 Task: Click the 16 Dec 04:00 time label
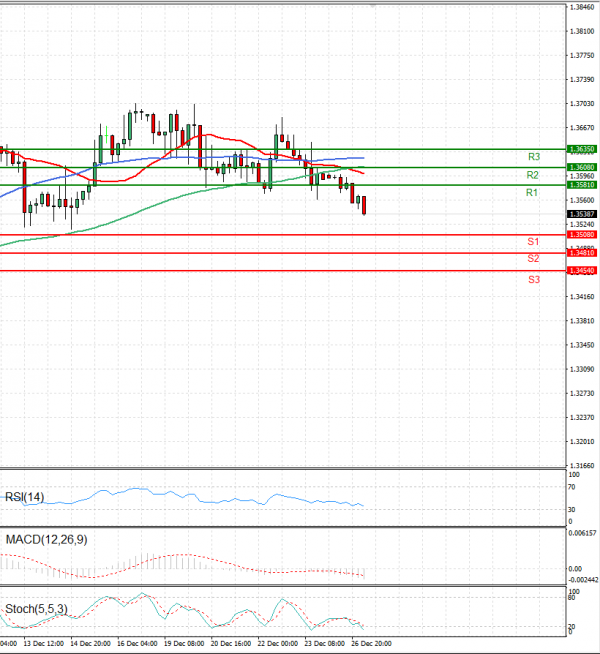click(137, 644)
